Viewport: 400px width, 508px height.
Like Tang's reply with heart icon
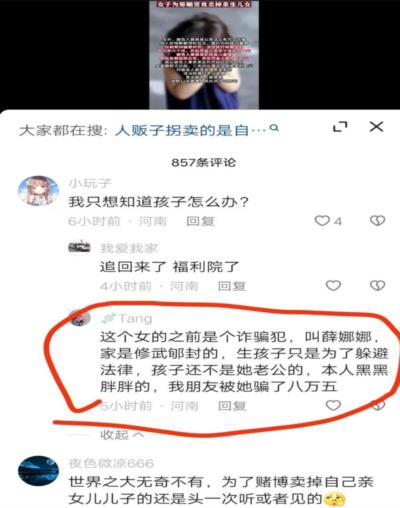[333, 405]
